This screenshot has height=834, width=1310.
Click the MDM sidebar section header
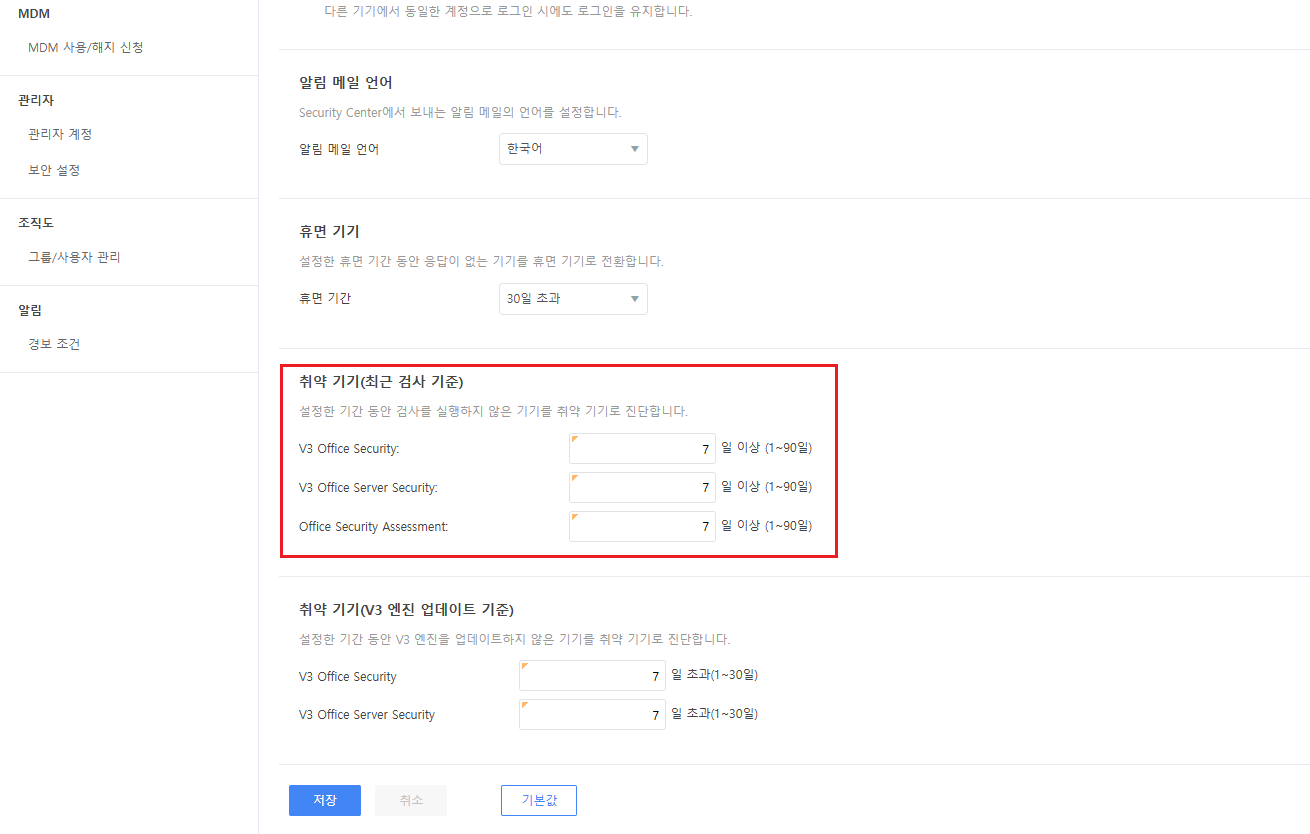tap(34, 13)
